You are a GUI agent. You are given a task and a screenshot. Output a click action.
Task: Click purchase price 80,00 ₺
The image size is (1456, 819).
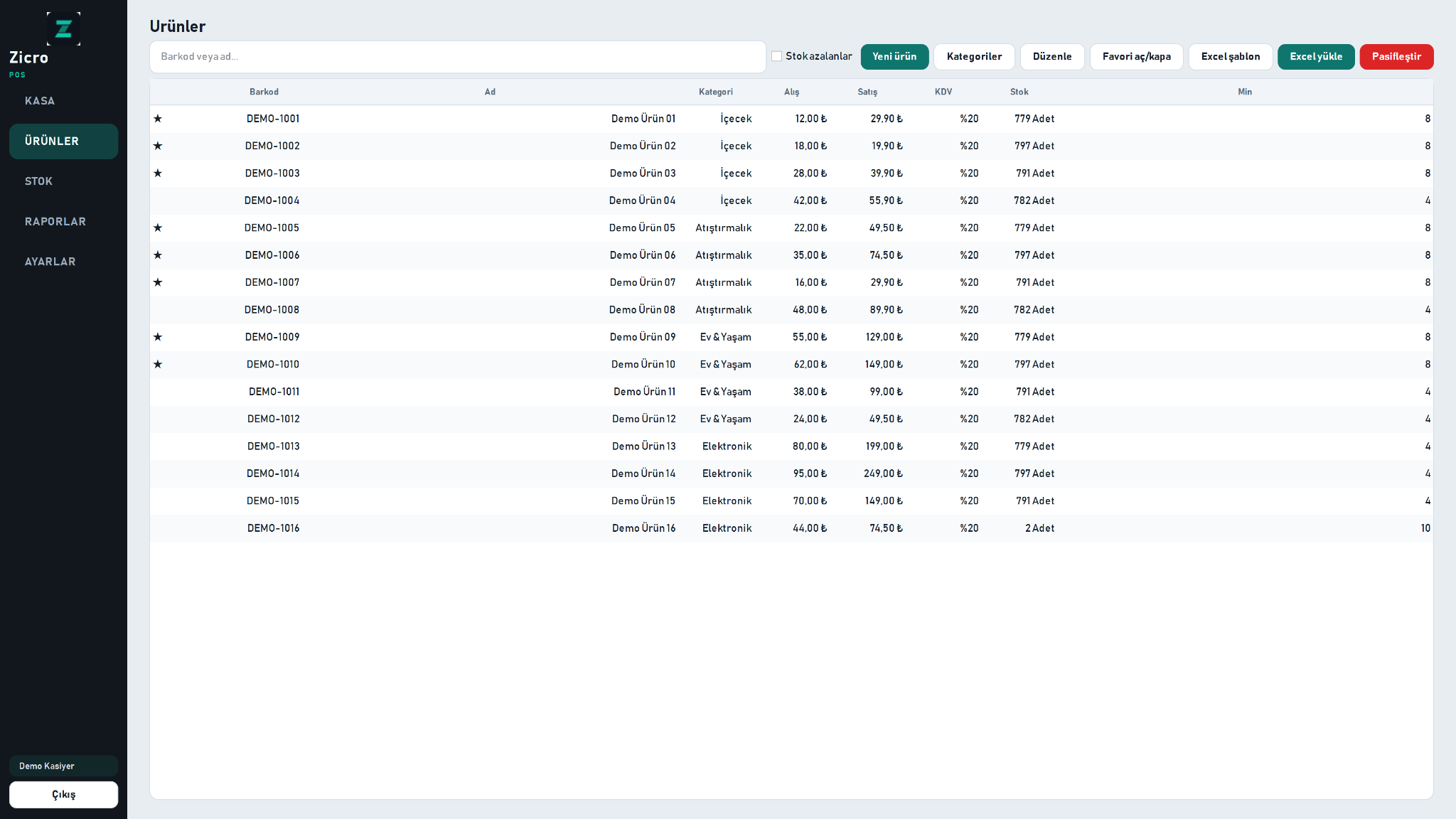[x=810, y=446]
